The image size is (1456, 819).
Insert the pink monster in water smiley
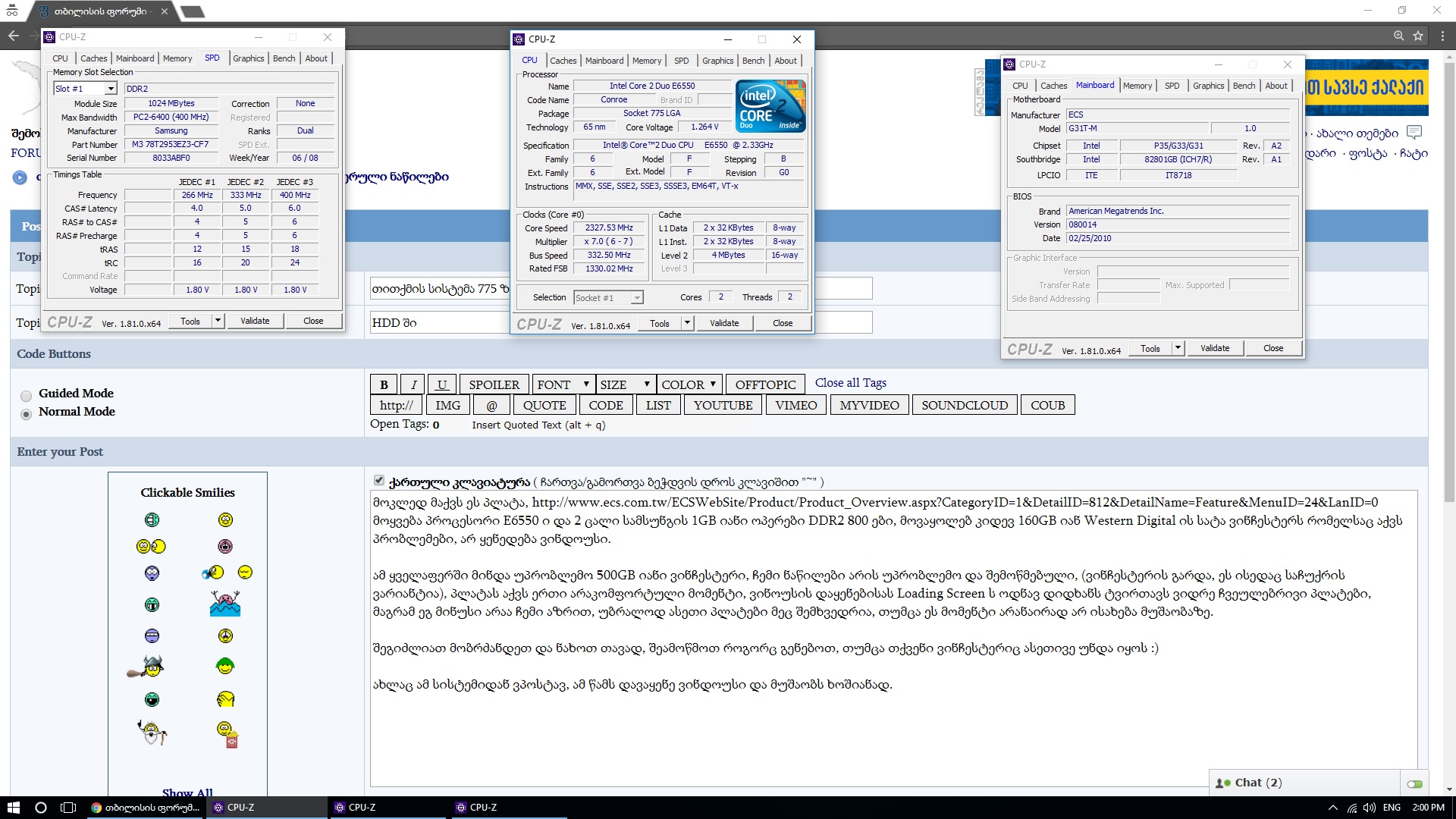pyautogui.click(x=225, y=604)
